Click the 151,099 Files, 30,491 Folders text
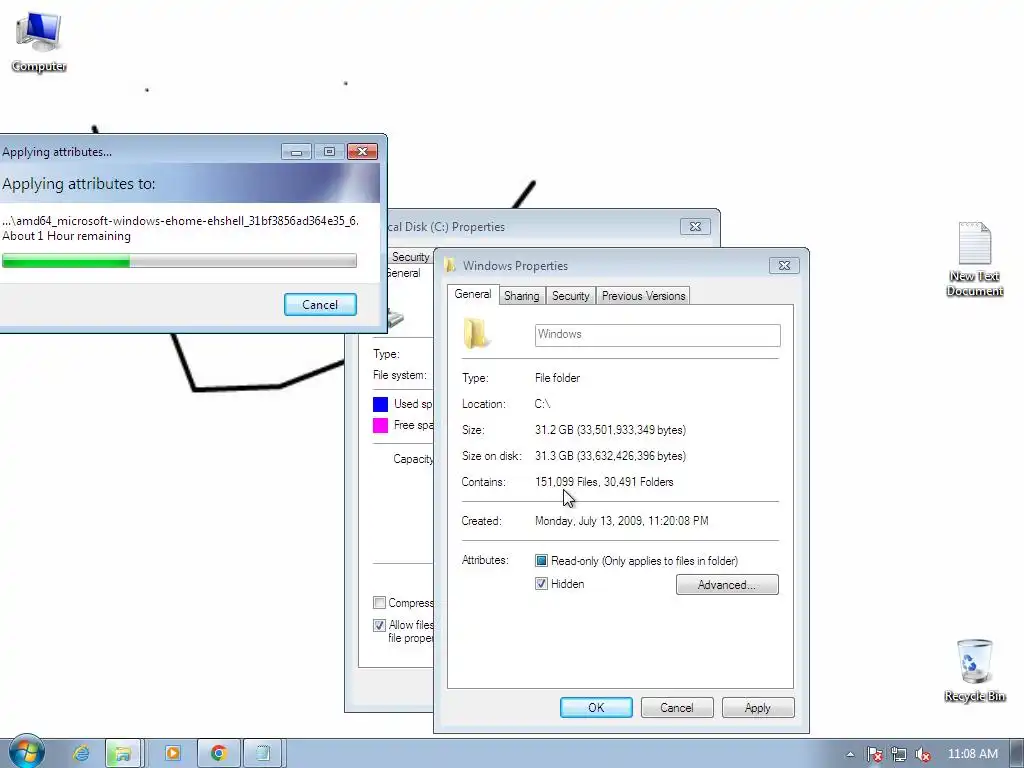 click(x=604, y=482)
